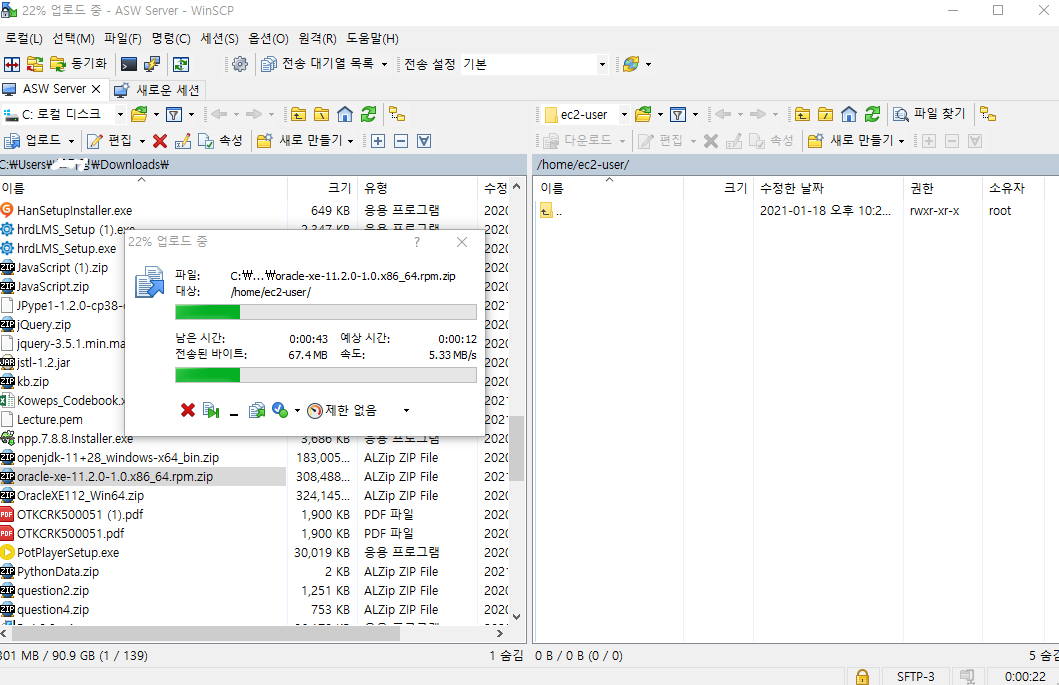Viewport: 1059px width, 685px height.
Task: Click the remote panel filter icon
Action: pos(677,114)
